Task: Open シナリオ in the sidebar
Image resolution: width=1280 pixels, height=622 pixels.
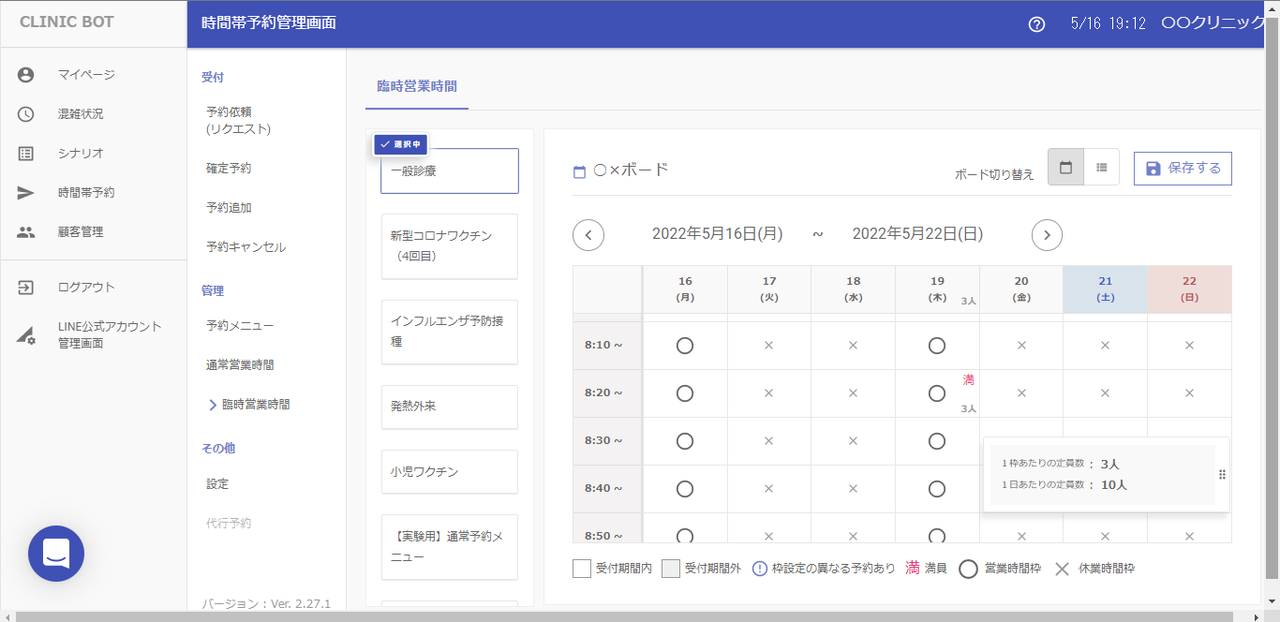Action: 80,153
